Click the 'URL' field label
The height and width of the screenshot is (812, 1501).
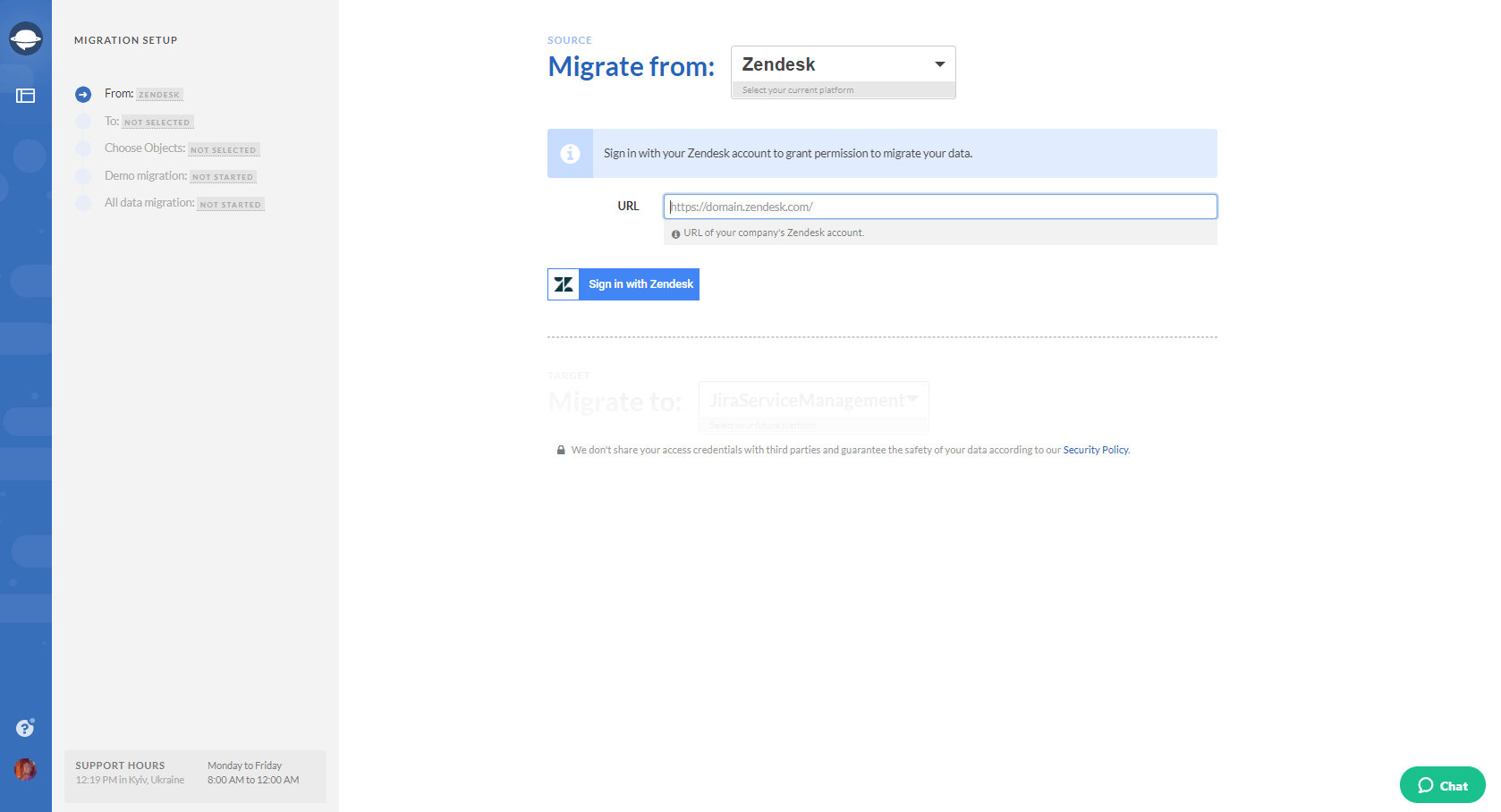tap(628, 207)
